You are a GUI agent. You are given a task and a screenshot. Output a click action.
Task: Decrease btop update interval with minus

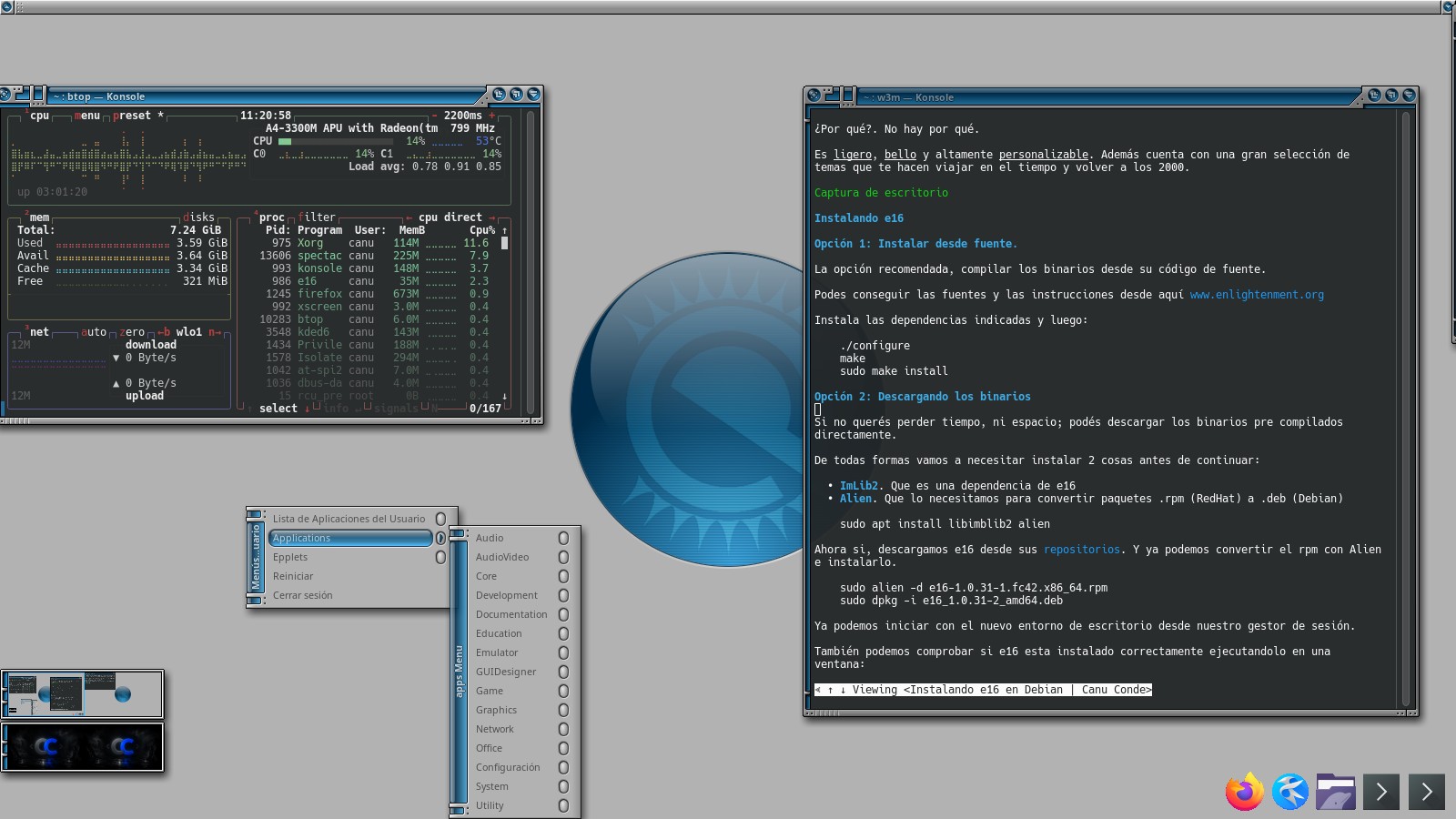(x=435, y=116)
